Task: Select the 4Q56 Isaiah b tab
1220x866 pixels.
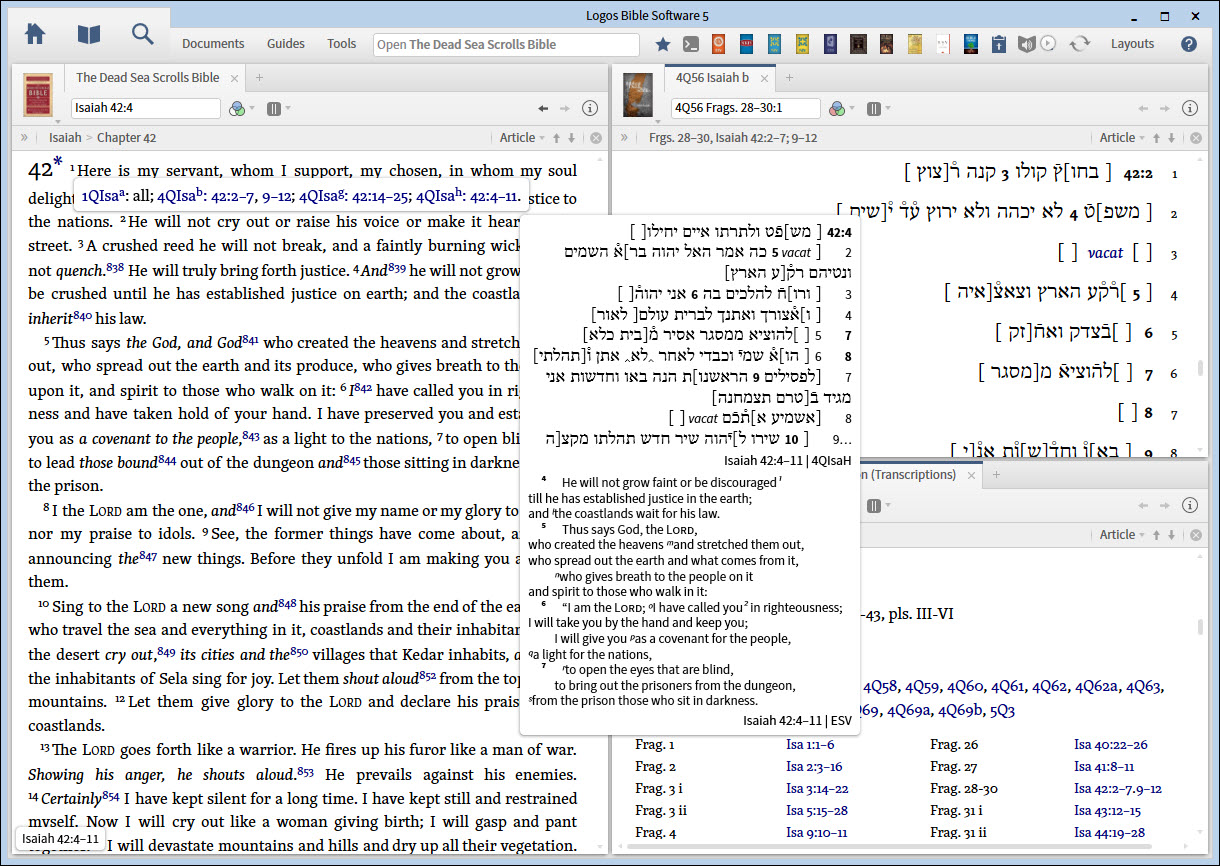Action: click(x=712, y=77)
